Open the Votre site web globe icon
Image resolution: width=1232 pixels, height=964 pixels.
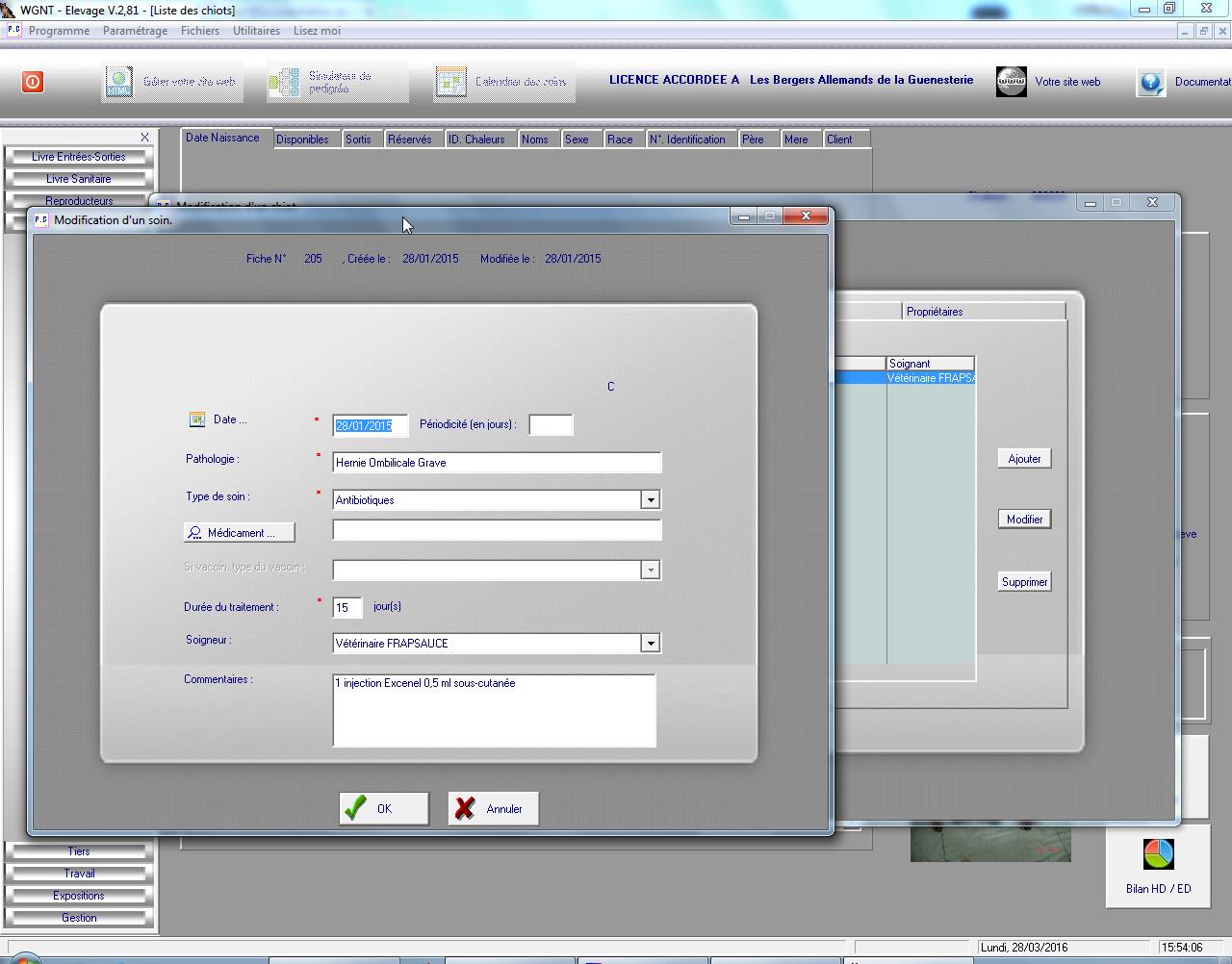click(1011, 82)
